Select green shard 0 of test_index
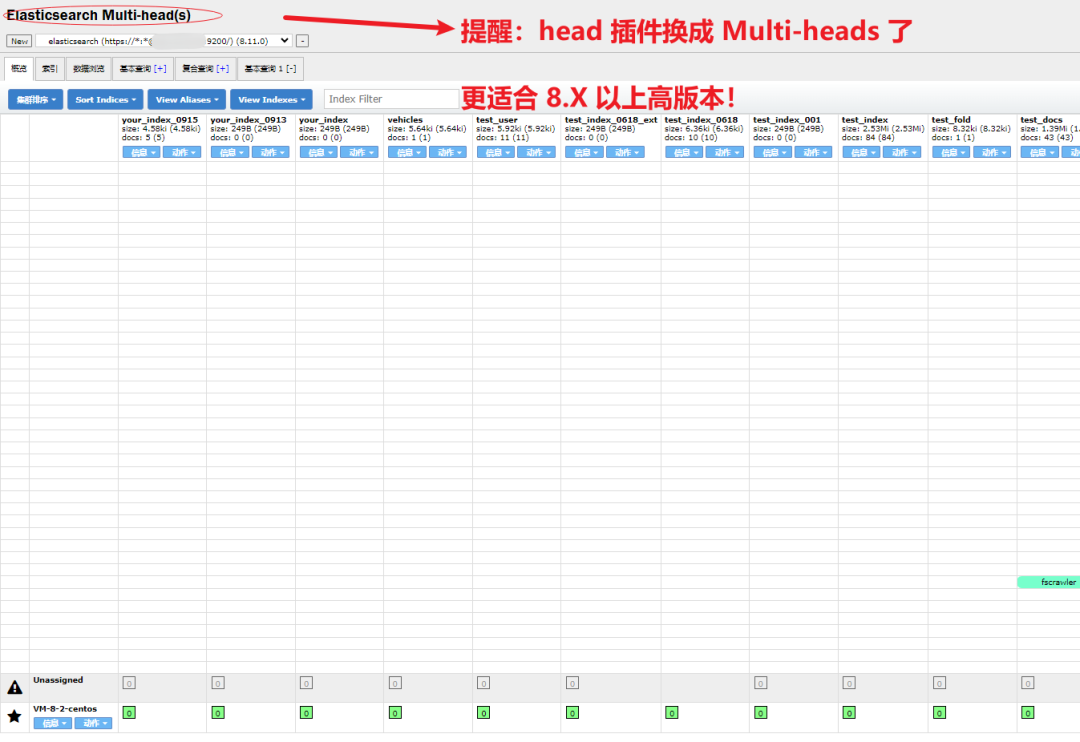Image resolution: width=1080 pixels, height=742 pixels. click(849, 712)
